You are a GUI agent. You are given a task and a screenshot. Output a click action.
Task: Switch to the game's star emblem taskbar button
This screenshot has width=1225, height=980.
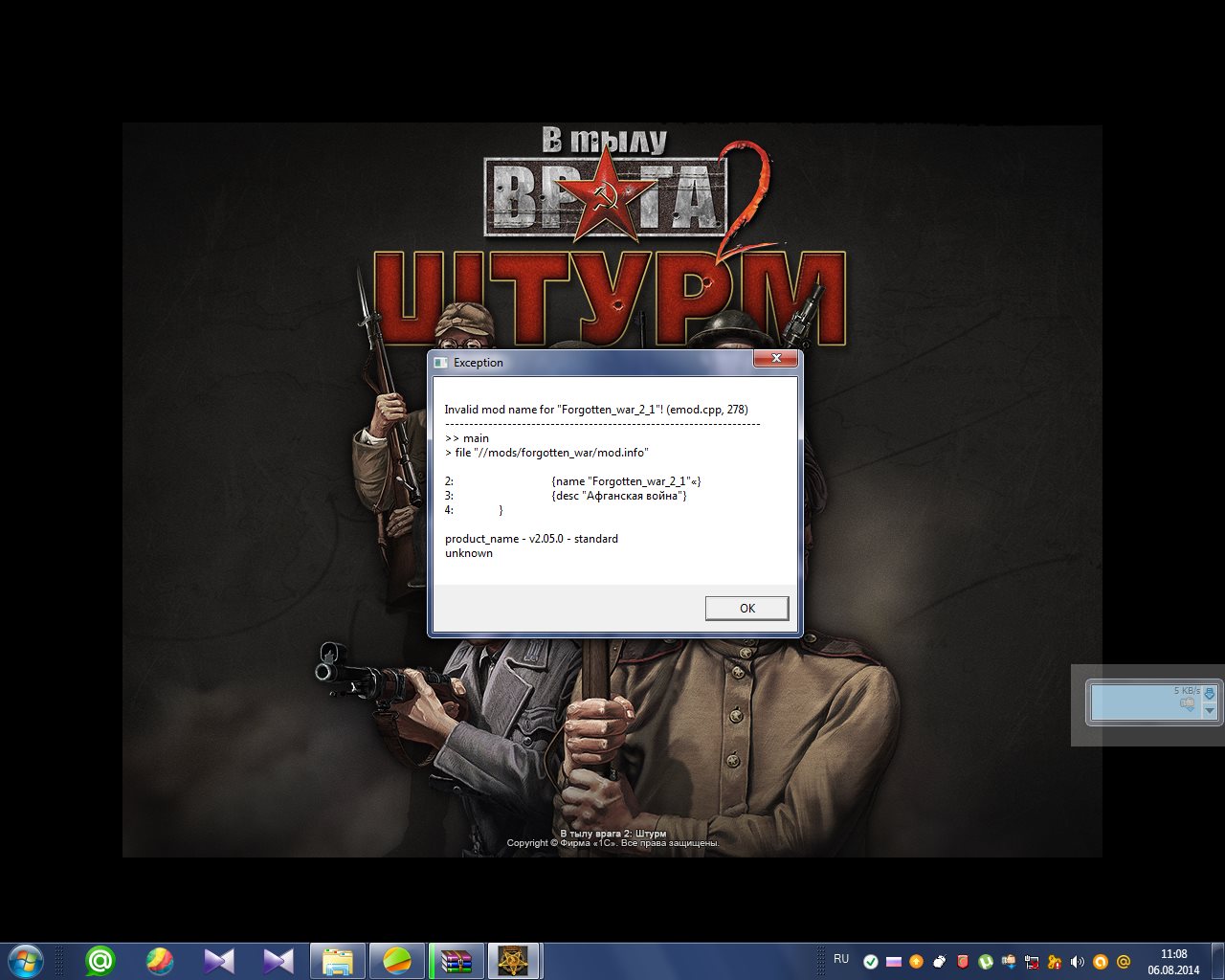pyautogui.click(x=515, y=960)
